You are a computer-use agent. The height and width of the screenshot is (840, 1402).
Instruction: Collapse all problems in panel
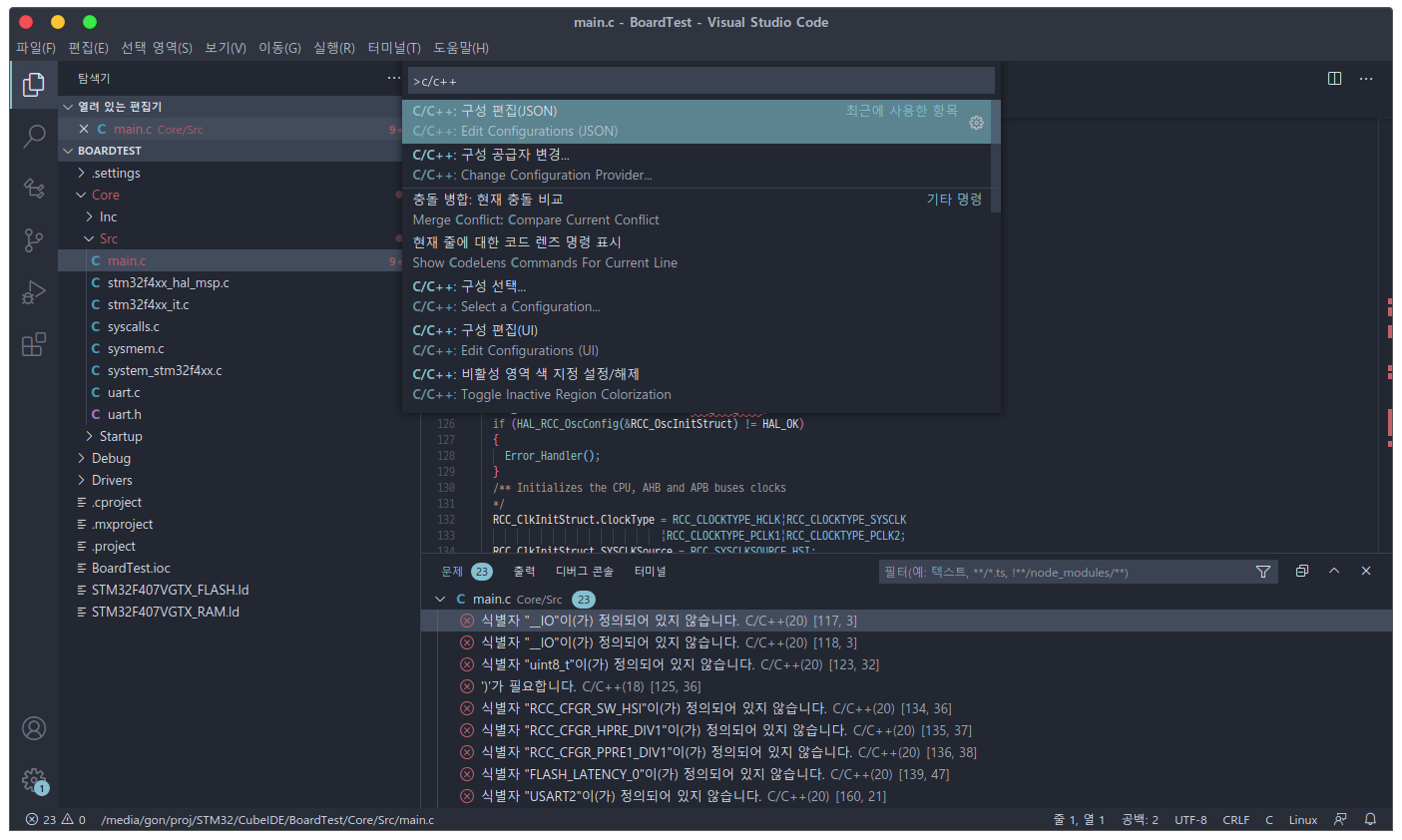click(x=1302, y=571)
